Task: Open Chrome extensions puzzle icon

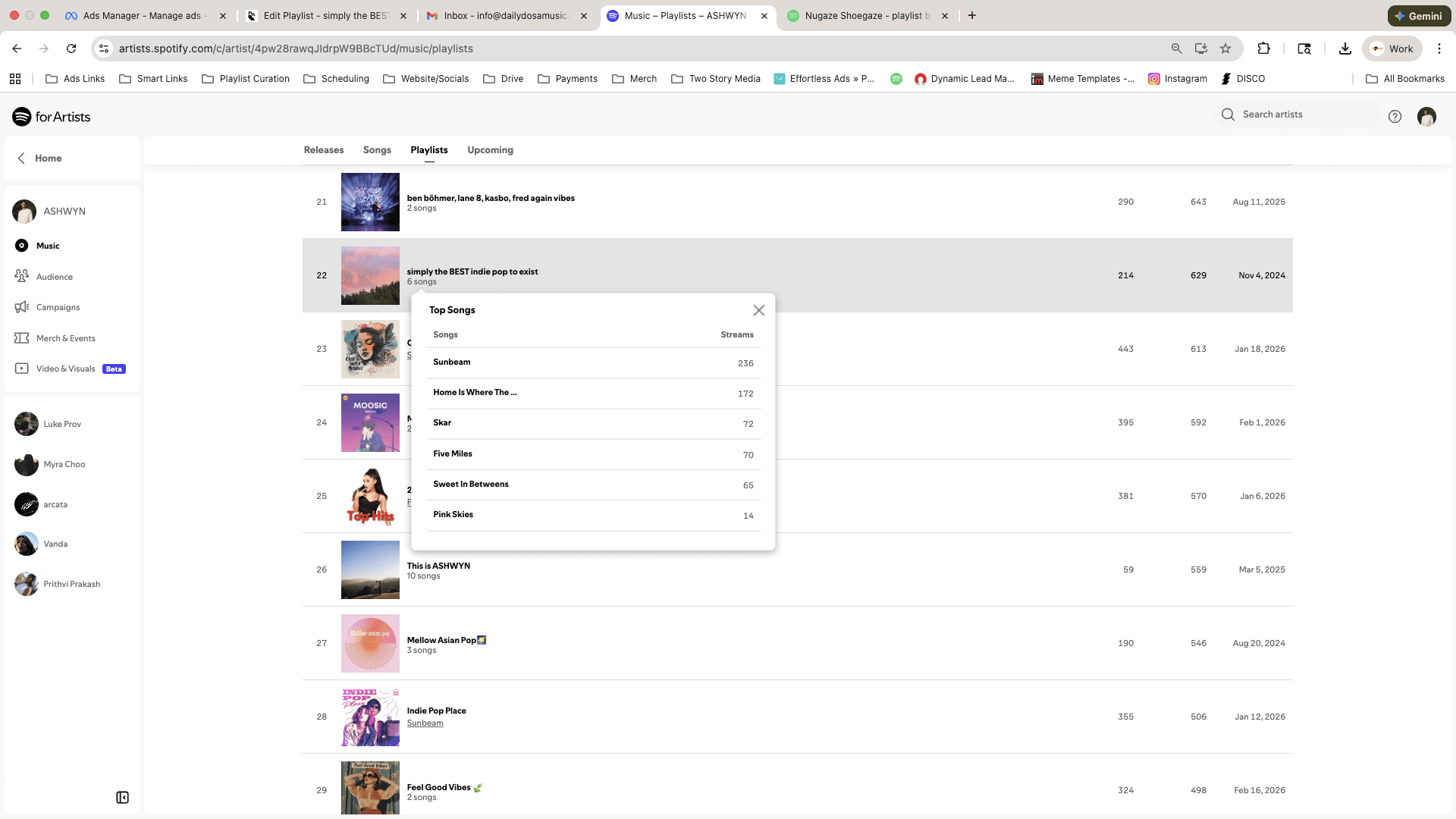Action: [1263, 49]
